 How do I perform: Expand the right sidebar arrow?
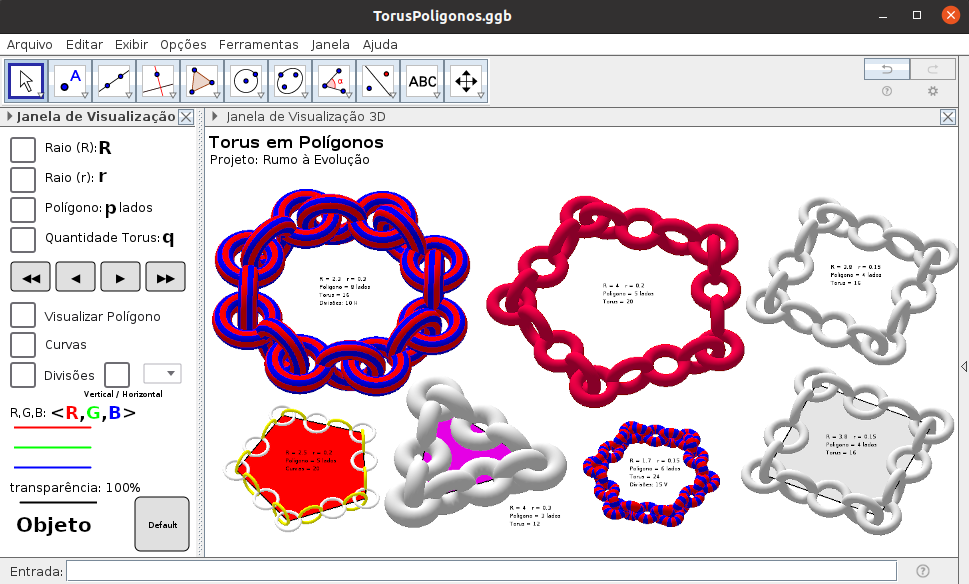click(x=963, y=367)
